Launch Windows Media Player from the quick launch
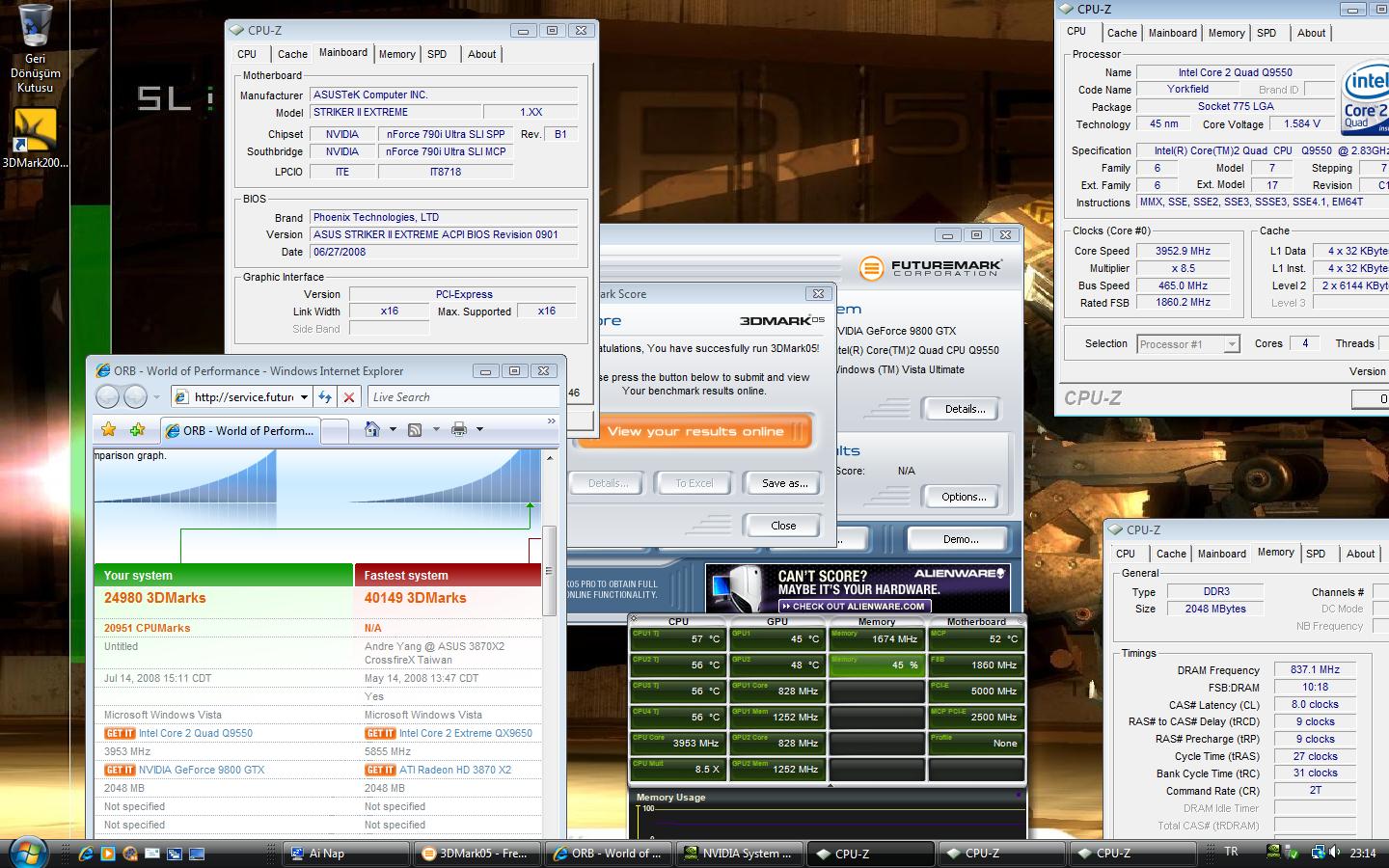This screenshot has width=1389, height=868. 108,854
